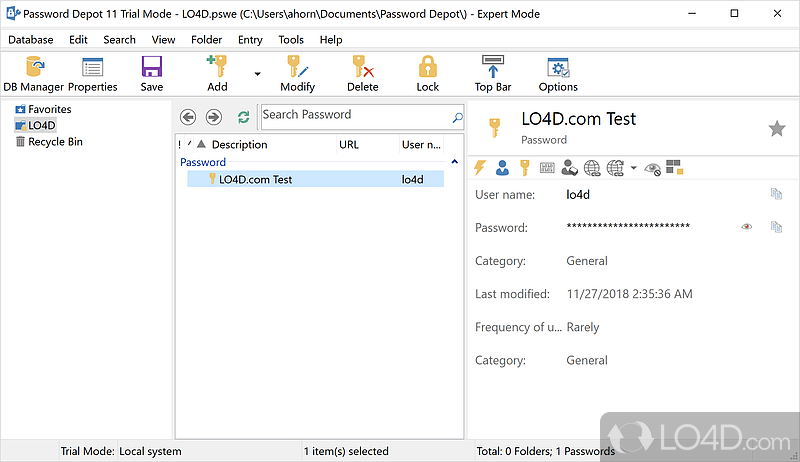Copy the password to clipboard
Viewport: 800px width, 462px height.
[x=776, y=226]
